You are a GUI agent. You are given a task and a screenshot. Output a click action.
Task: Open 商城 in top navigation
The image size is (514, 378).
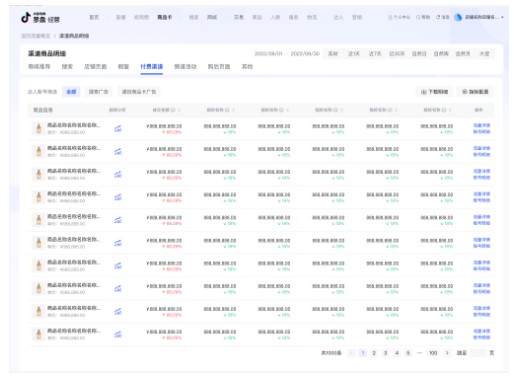pos(212,17)
